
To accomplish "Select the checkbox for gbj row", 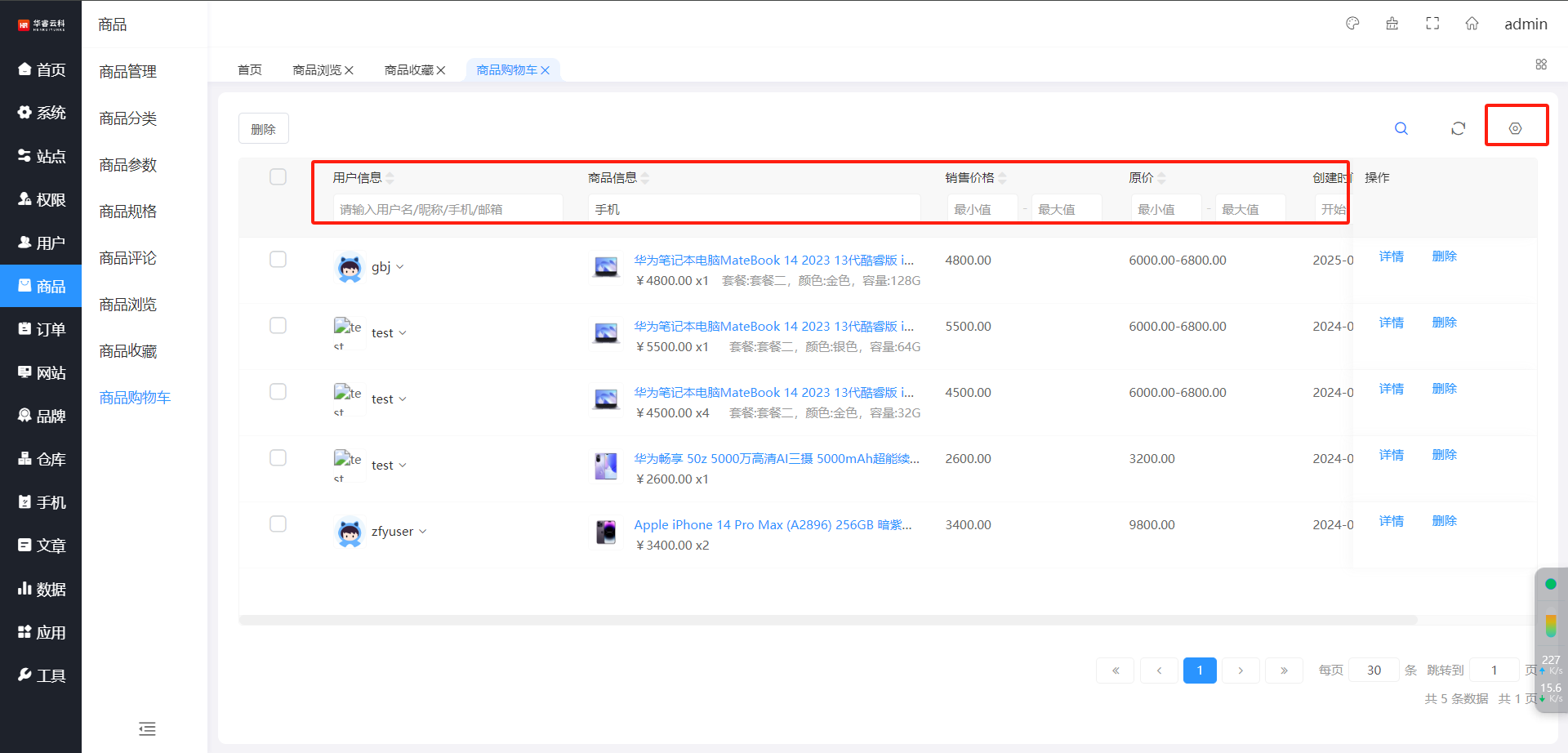I will point(278,260).
